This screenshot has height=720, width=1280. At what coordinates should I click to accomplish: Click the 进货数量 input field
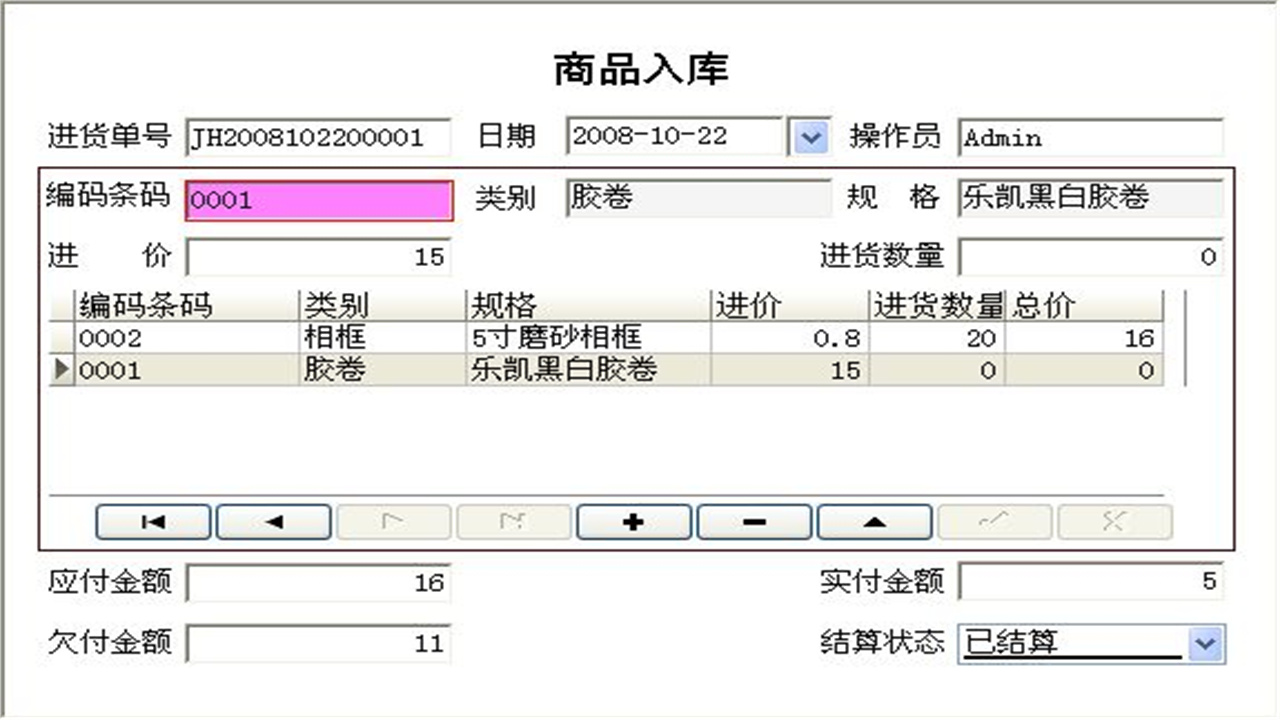pos(1088,256)
